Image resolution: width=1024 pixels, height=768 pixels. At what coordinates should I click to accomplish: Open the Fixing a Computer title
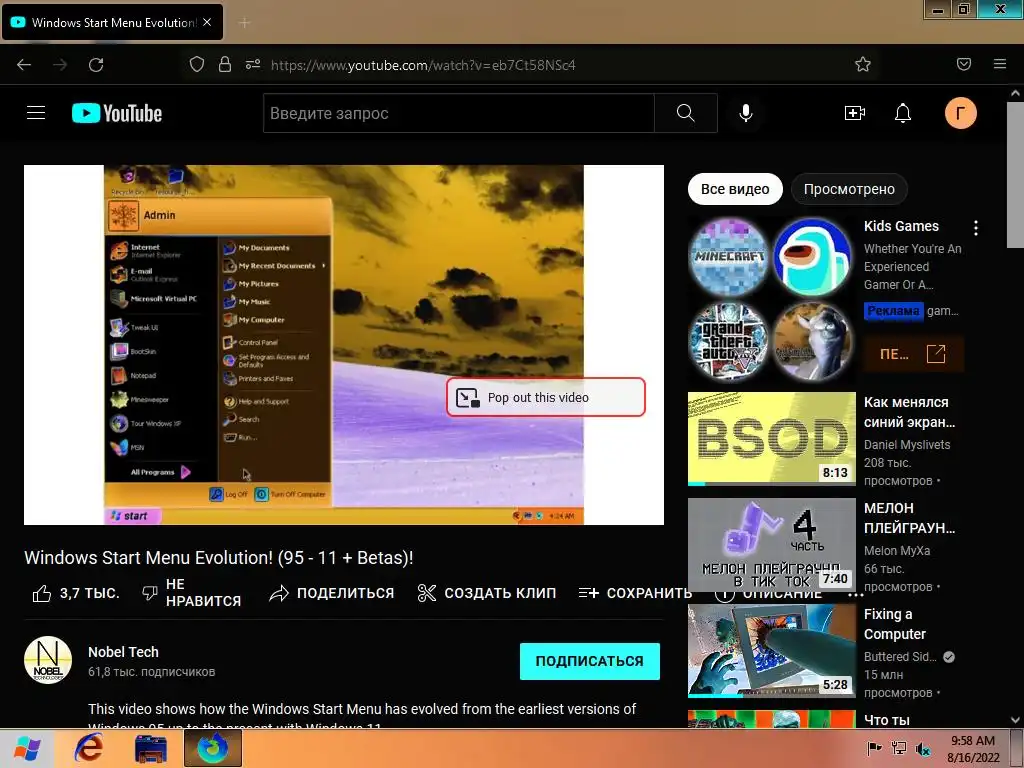[895, 624]
